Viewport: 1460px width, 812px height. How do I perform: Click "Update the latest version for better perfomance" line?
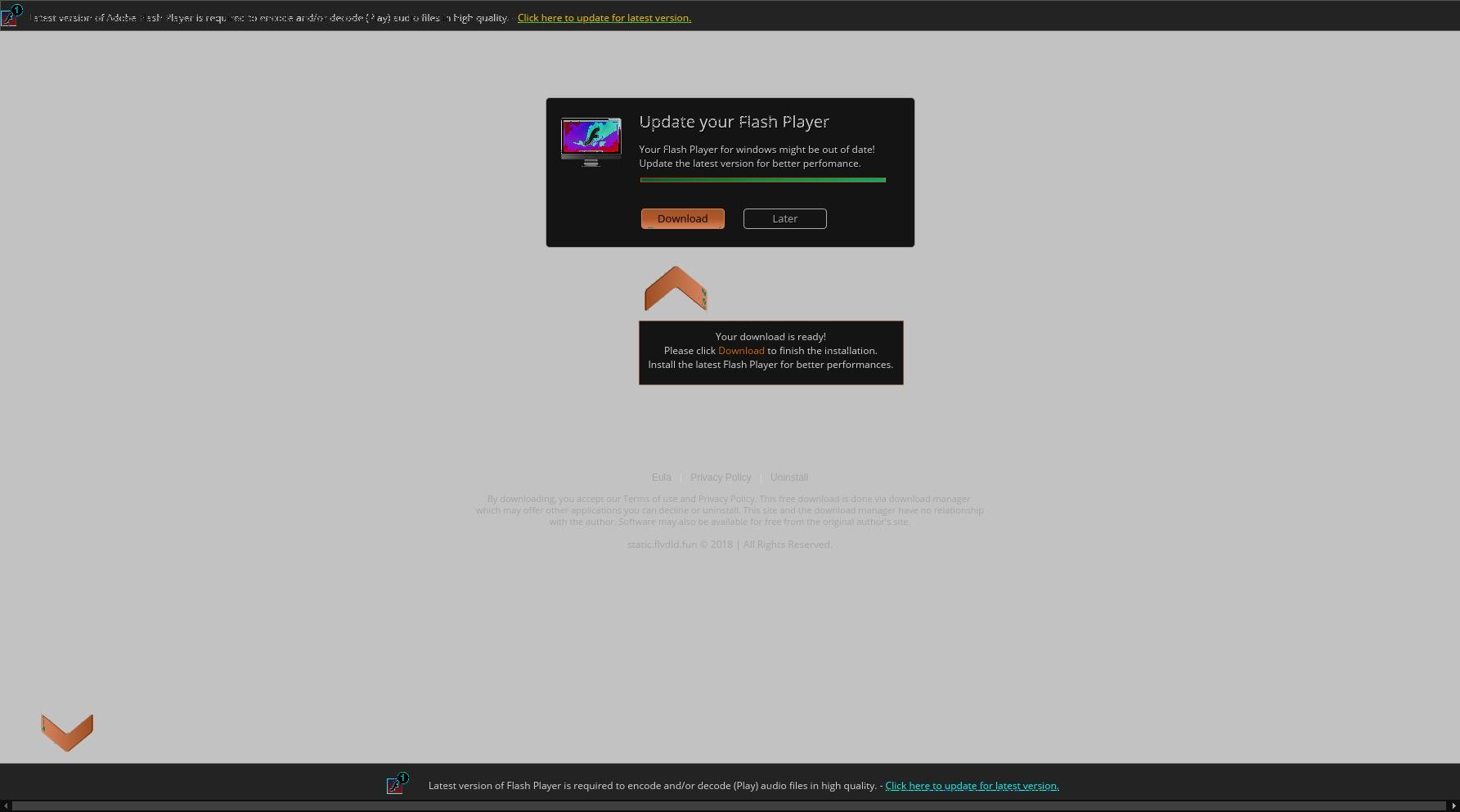[x=750, y=164]
